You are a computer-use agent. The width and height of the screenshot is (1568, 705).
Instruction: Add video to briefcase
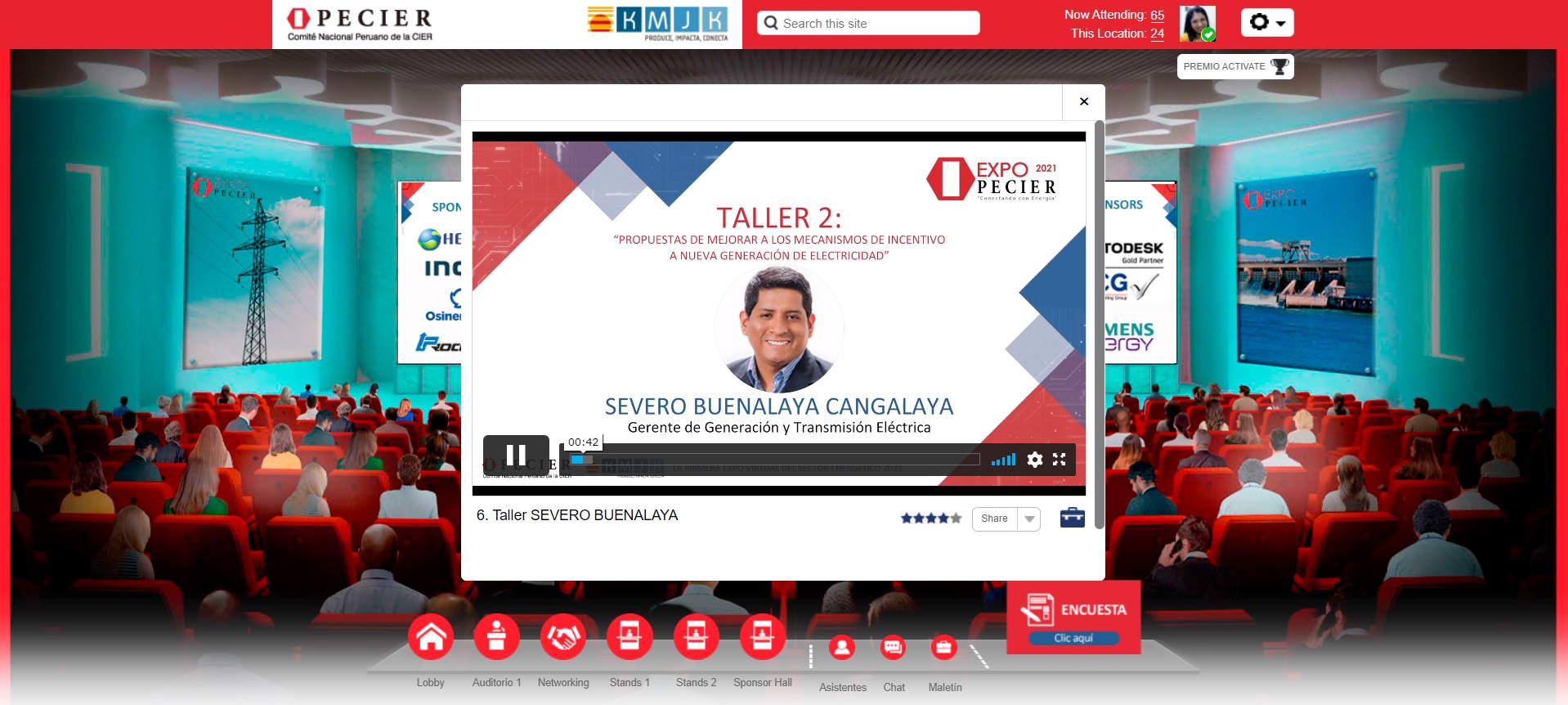point(1072,518)
